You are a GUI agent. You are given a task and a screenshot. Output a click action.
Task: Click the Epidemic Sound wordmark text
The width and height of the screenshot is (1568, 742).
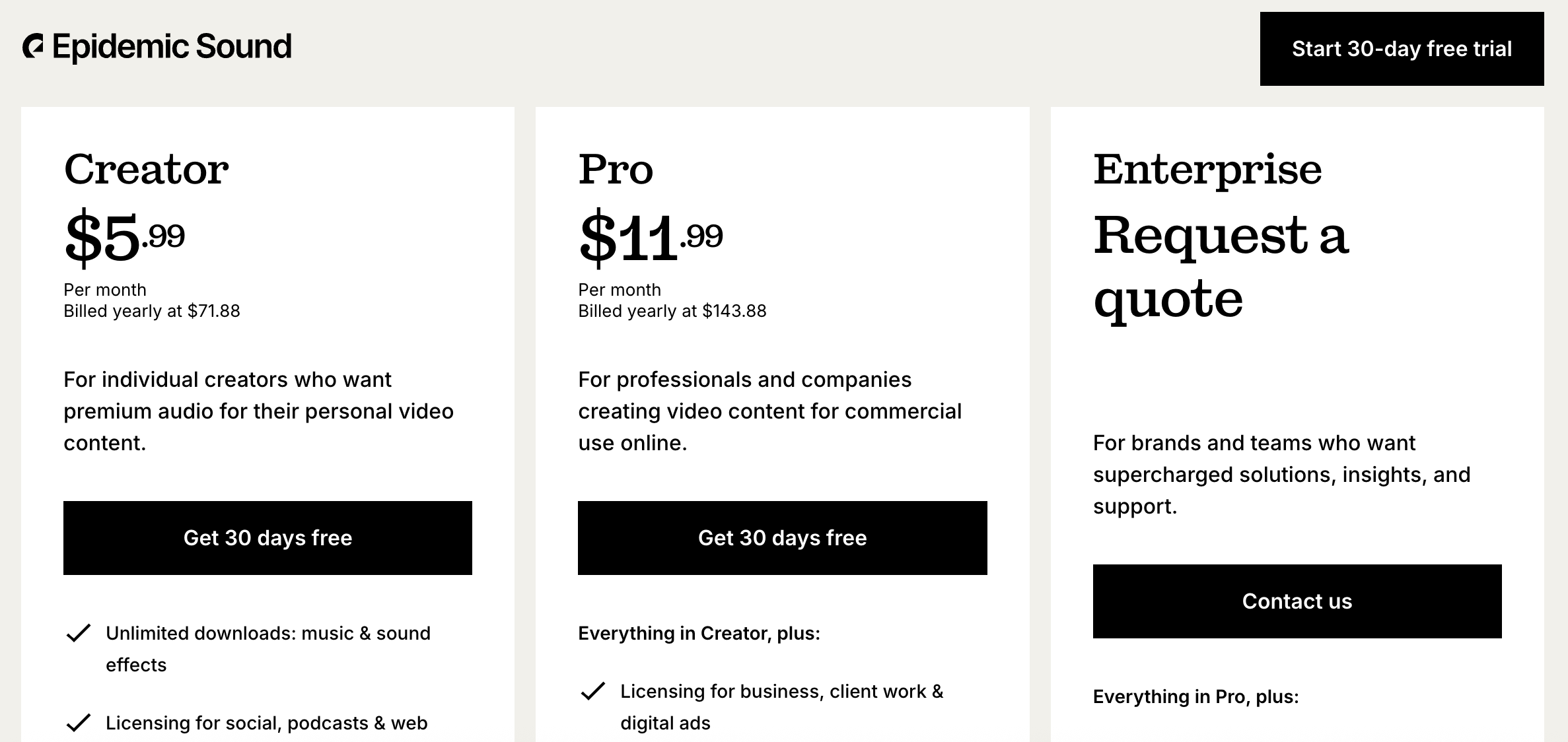pyautogui.click(x=172, y=47)
